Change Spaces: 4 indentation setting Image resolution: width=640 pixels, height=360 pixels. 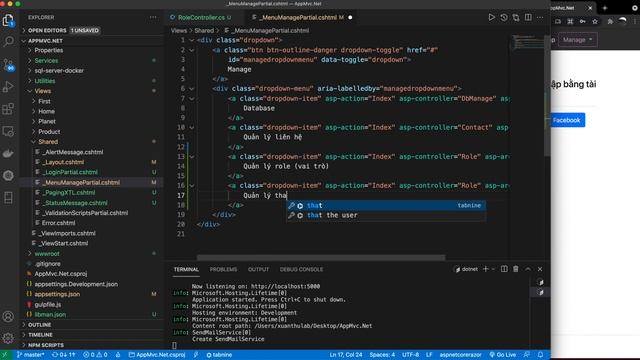click(x=382, y=355)
